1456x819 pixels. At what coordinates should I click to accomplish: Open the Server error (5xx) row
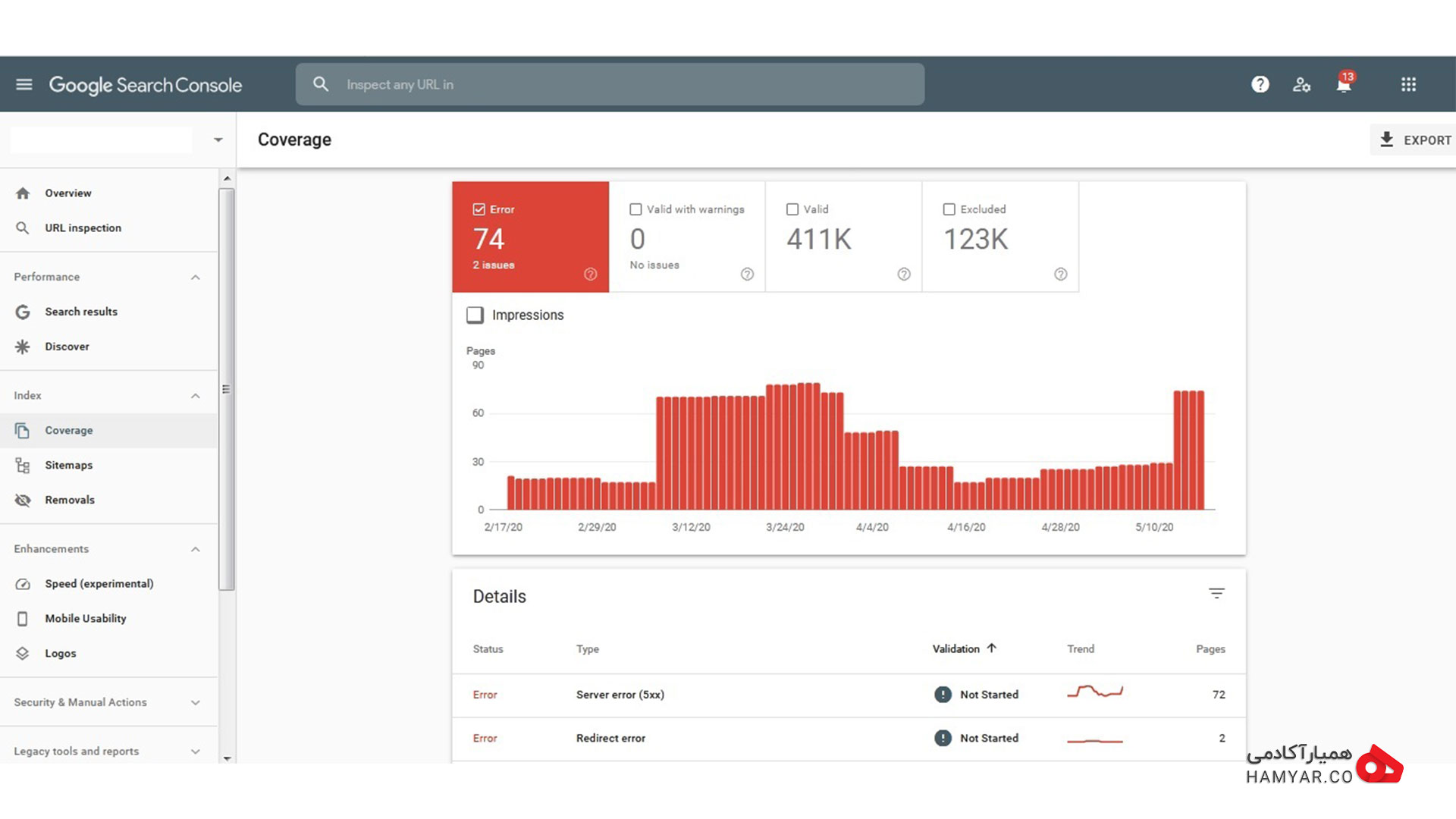tap(849, 695)
